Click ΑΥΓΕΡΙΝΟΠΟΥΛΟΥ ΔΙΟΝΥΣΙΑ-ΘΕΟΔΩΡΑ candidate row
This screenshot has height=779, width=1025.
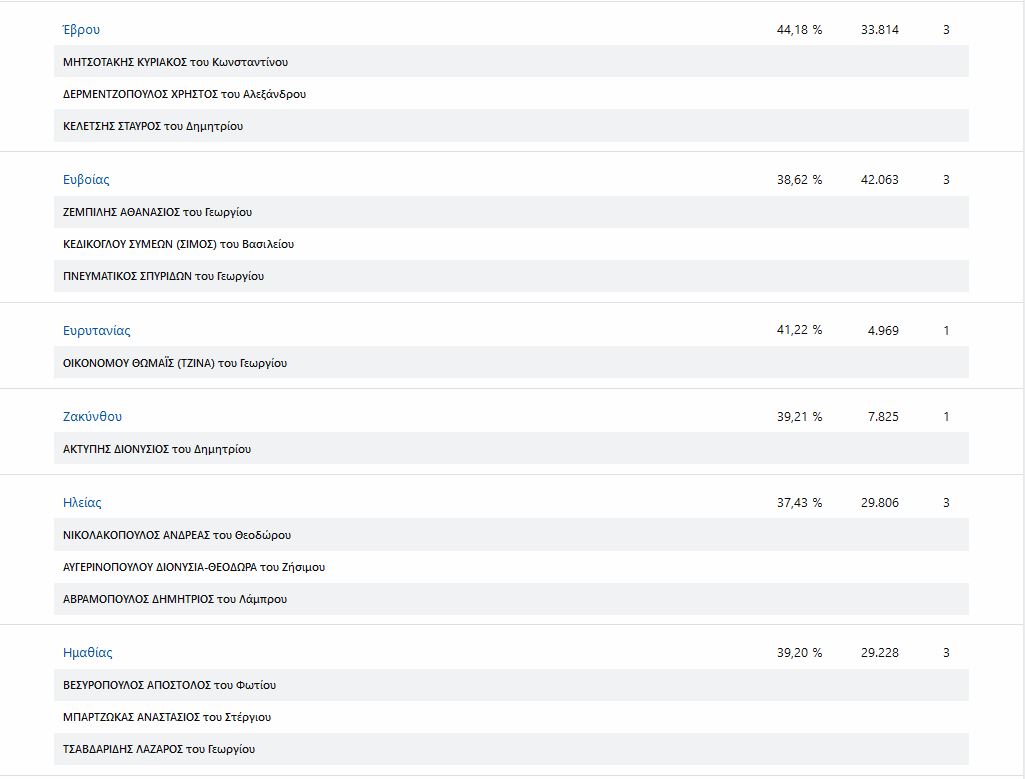coord(194,567)
